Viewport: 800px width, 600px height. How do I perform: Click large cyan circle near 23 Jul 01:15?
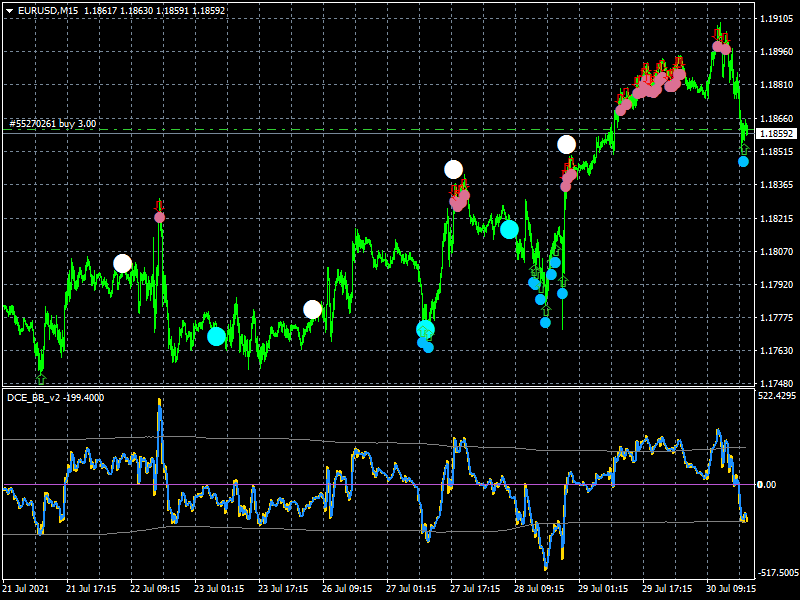click(x=216, y=336)
